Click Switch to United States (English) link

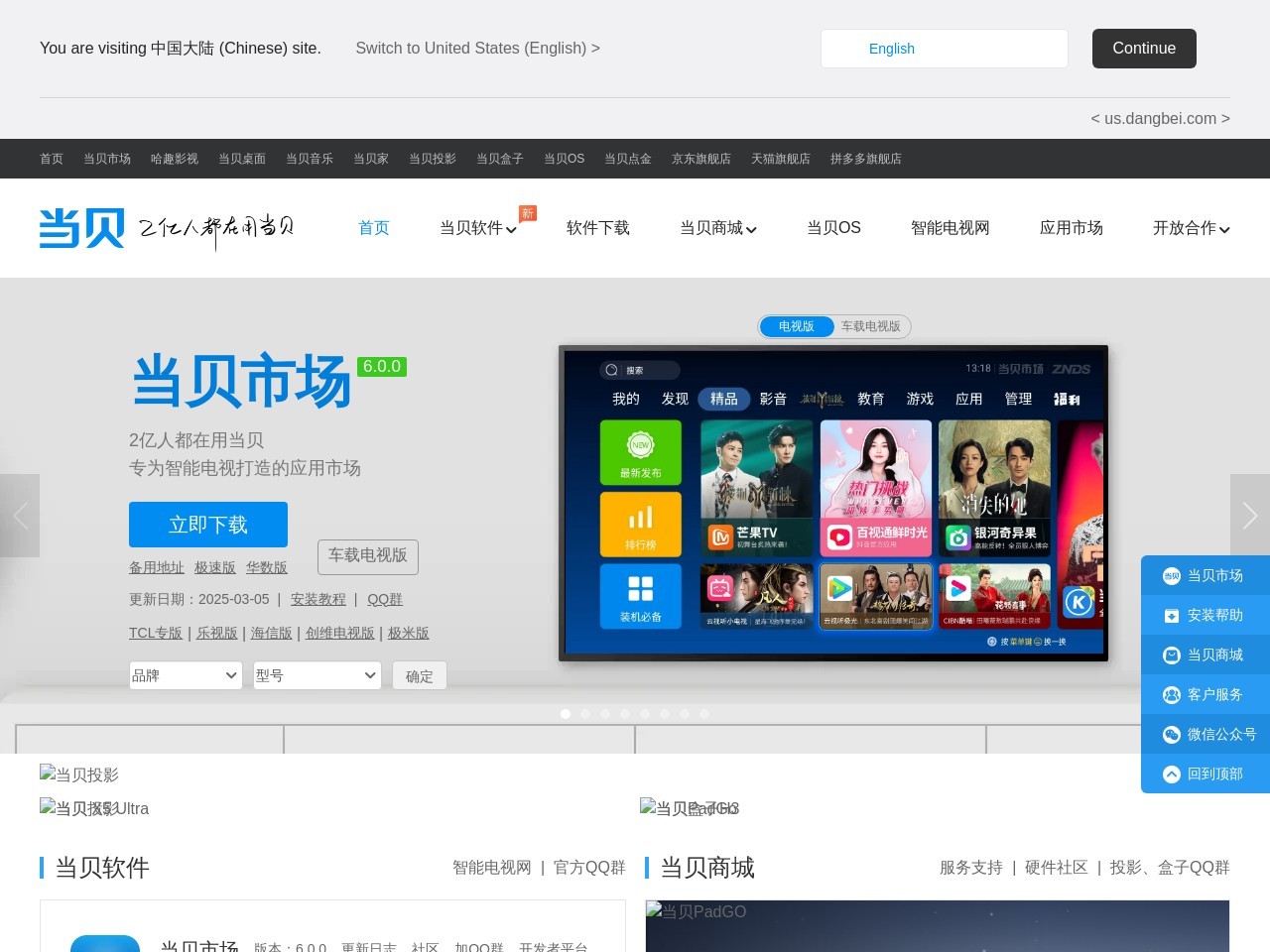pyautogui.click(x=478, y=49)
